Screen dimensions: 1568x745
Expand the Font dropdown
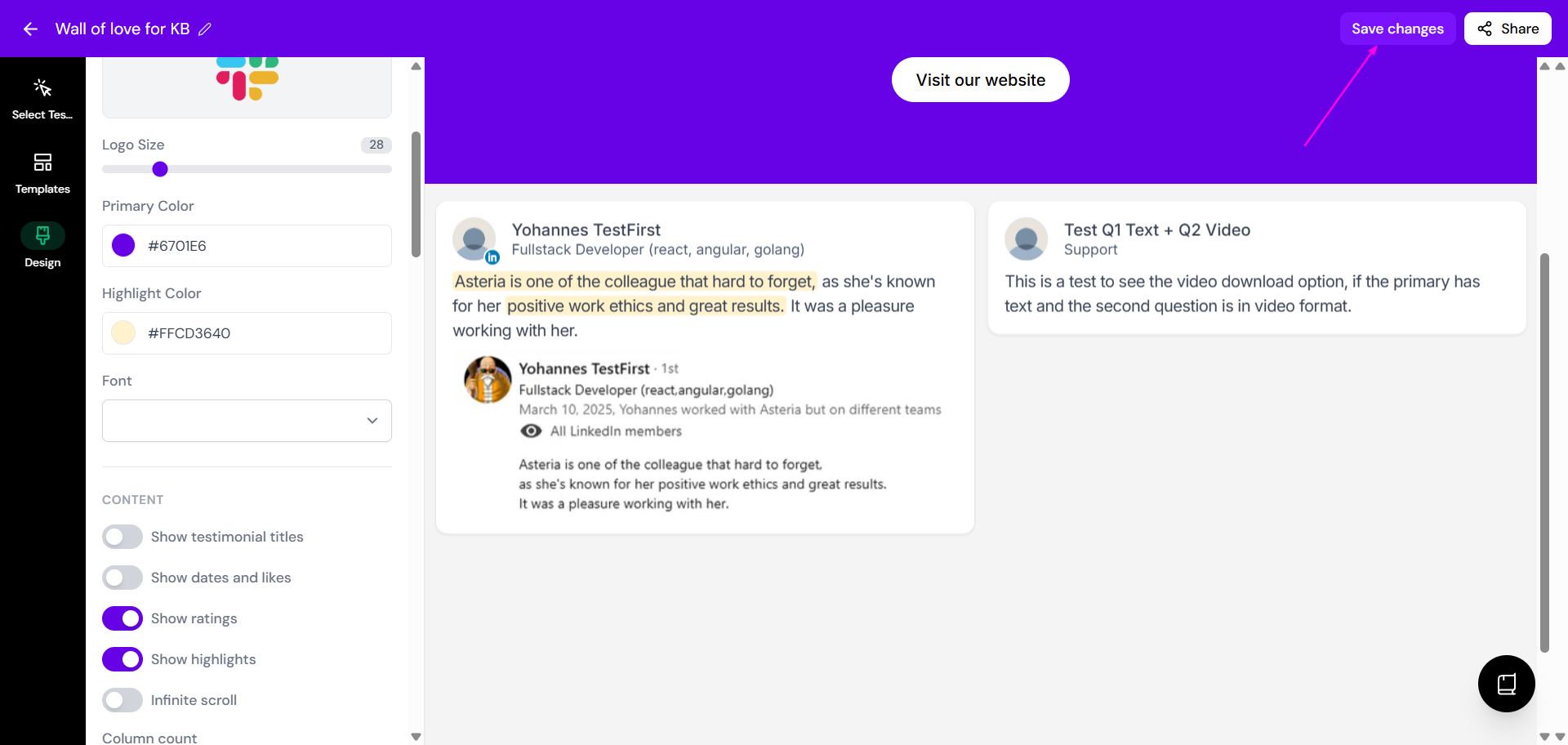click(247, 421)
